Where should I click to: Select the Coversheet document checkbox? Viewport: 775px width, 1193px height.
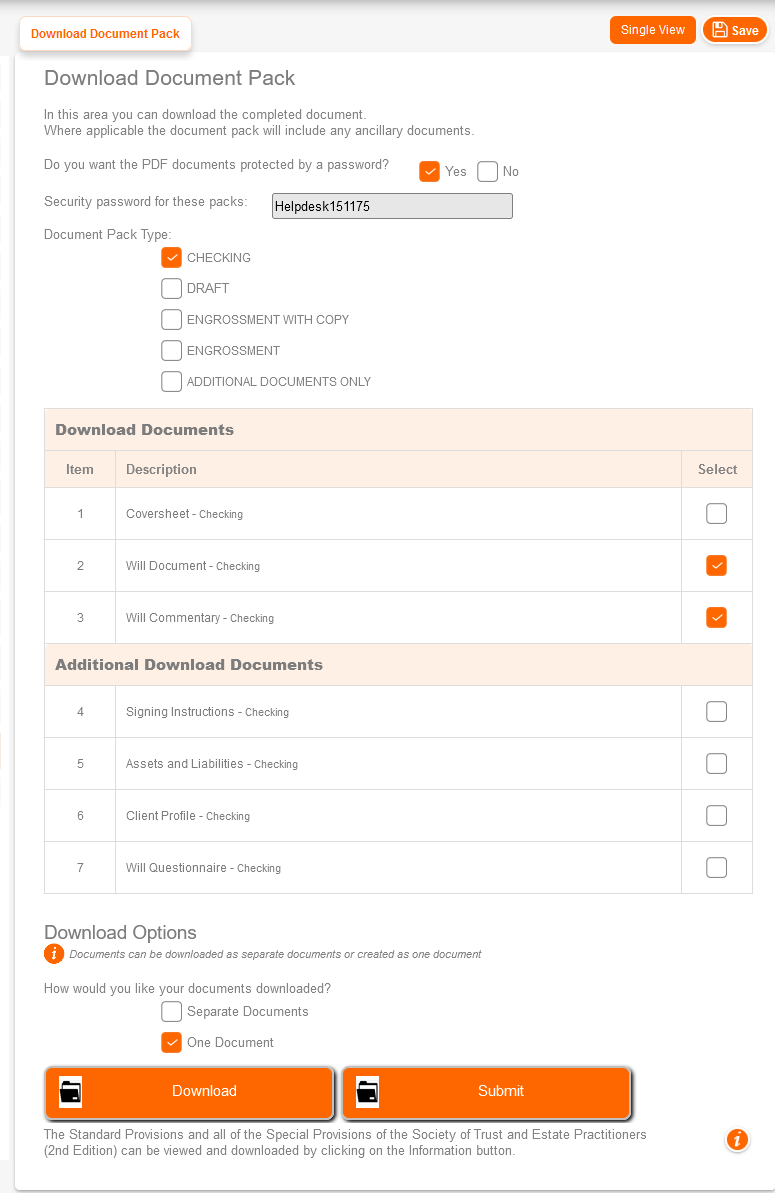716,514
